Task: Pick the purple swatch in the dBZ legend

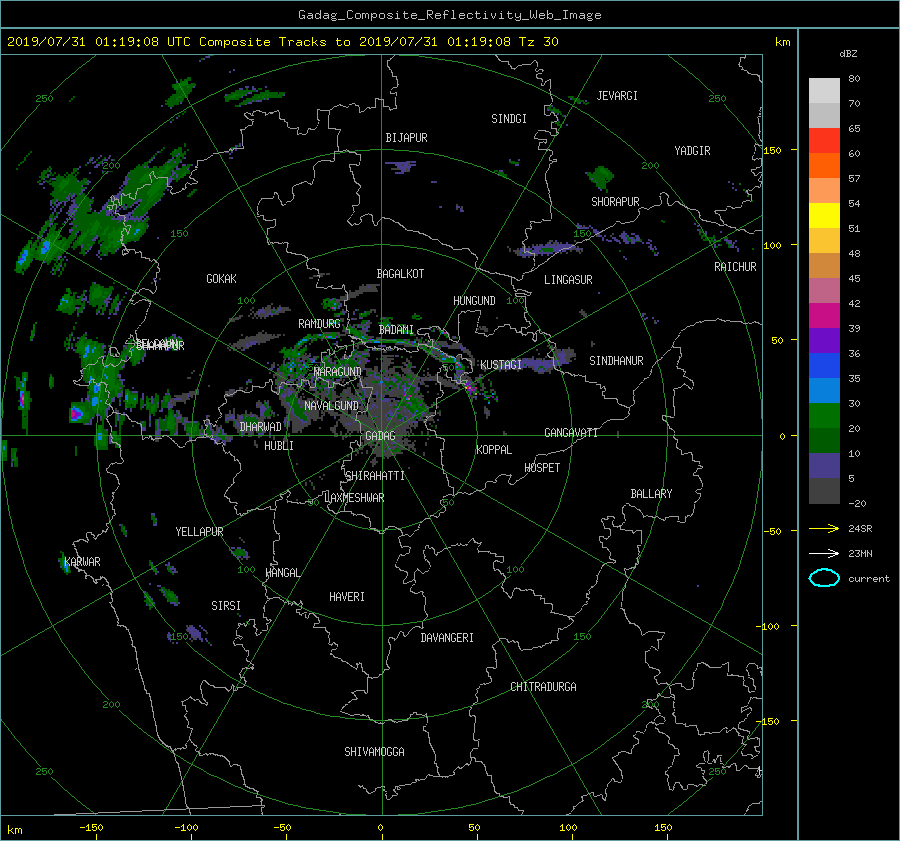Action: (824, 341)
